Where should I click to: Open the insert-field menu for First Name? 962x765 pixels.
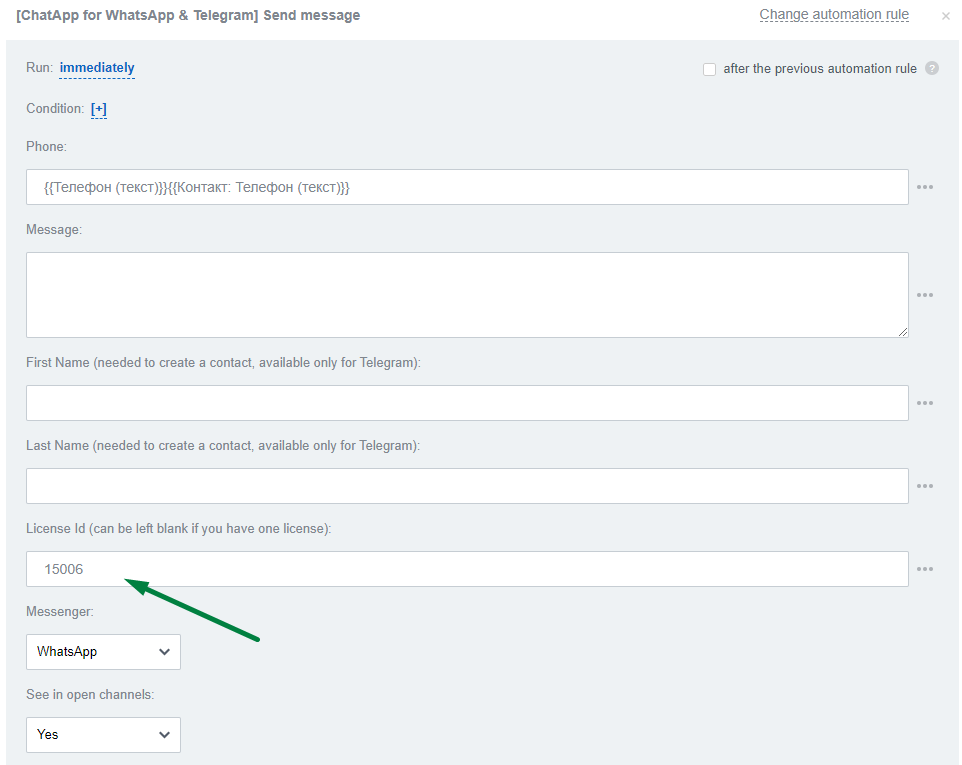tap(925, 402)
